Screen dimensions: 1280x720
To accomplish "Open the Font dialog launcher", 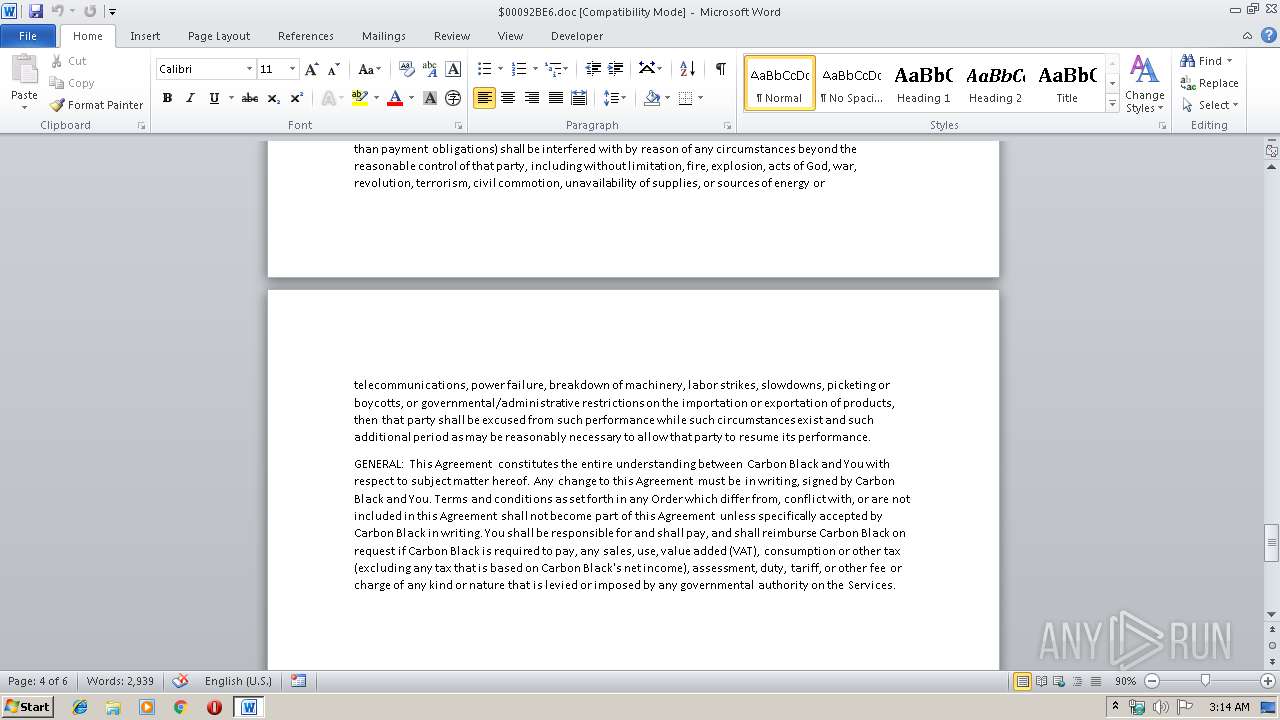I will pyautogui.click(x=459, y=126).
